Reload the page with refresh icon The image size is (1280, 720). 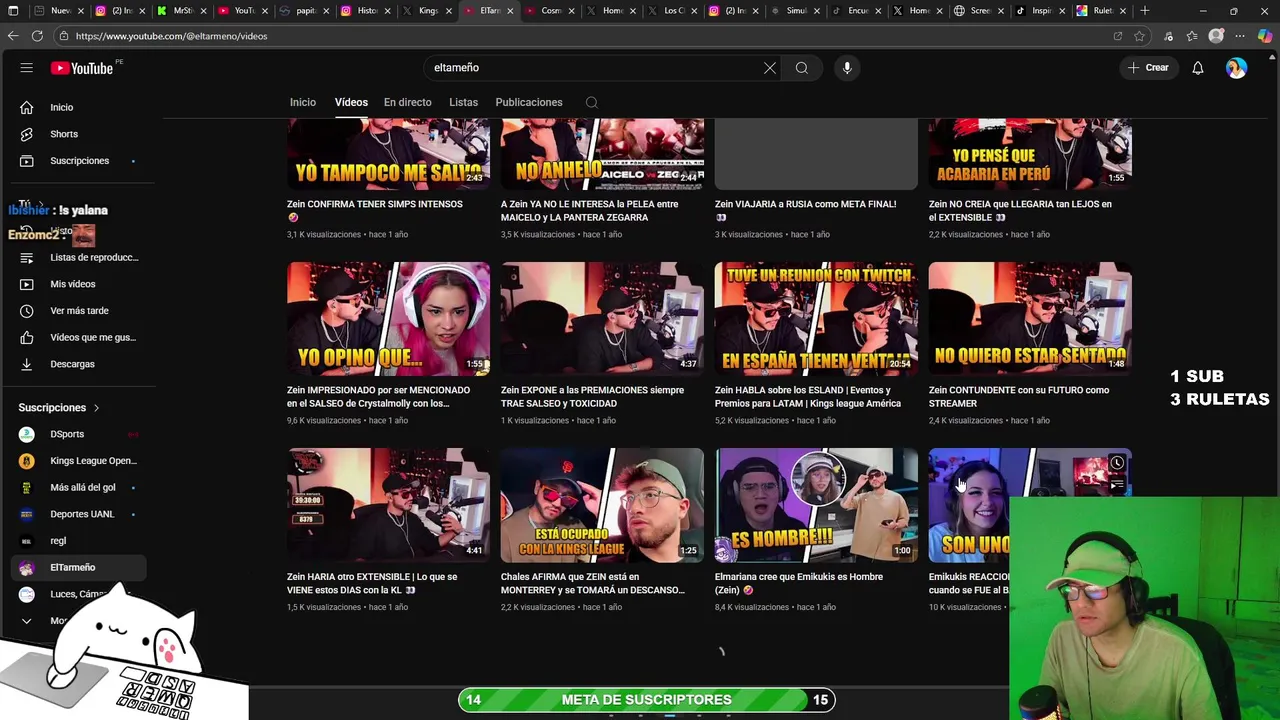(37, 36)
